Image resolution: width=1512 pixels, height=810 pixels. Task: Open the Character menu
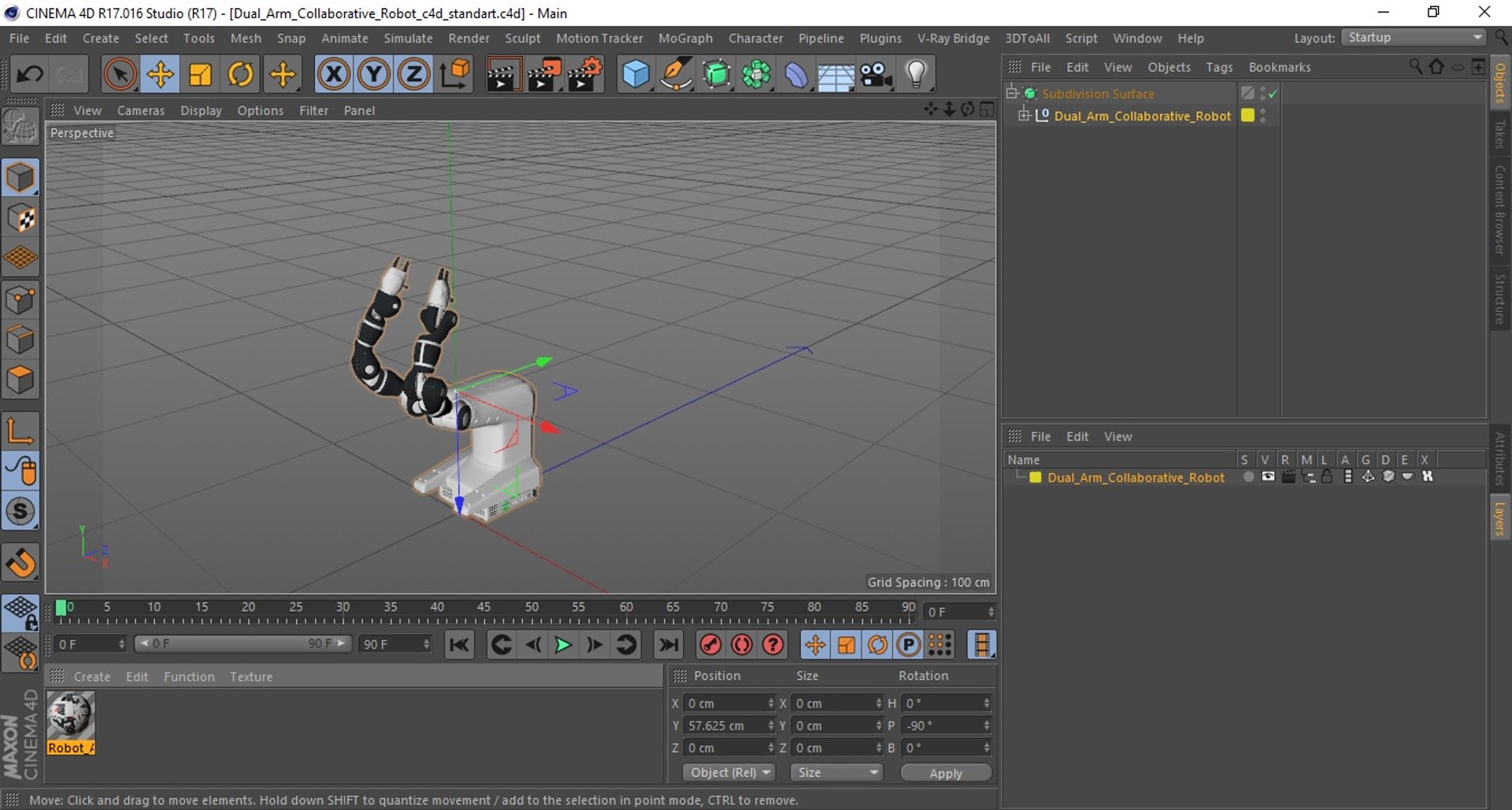click(x=755, y=38)
